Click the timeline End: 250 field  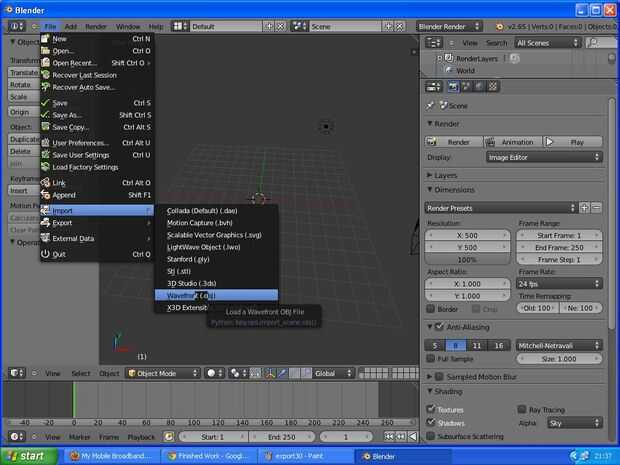[x=282, y=437]
